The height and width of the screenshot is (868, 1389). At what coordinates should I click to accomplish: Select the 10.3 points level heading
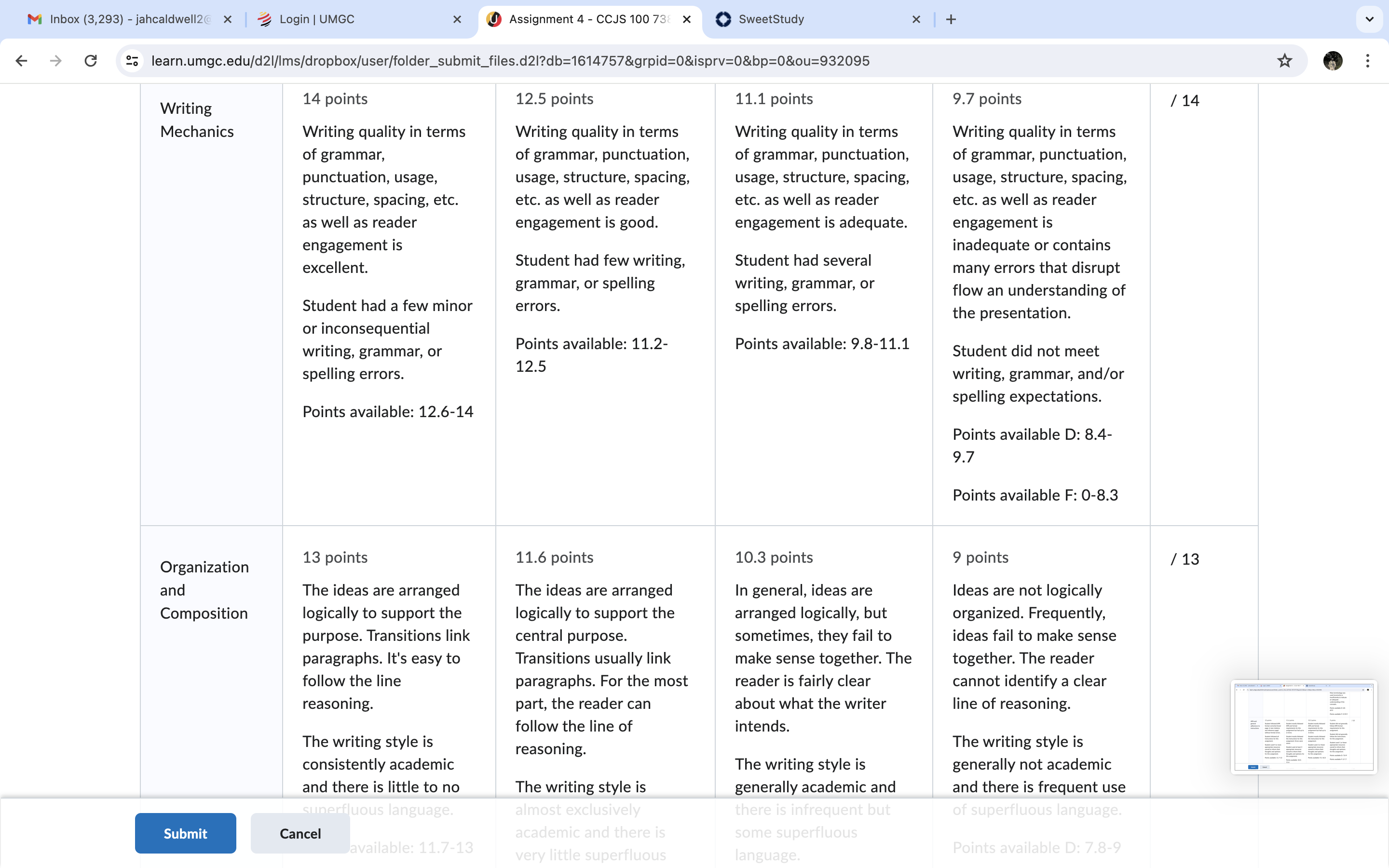(774, 557)
